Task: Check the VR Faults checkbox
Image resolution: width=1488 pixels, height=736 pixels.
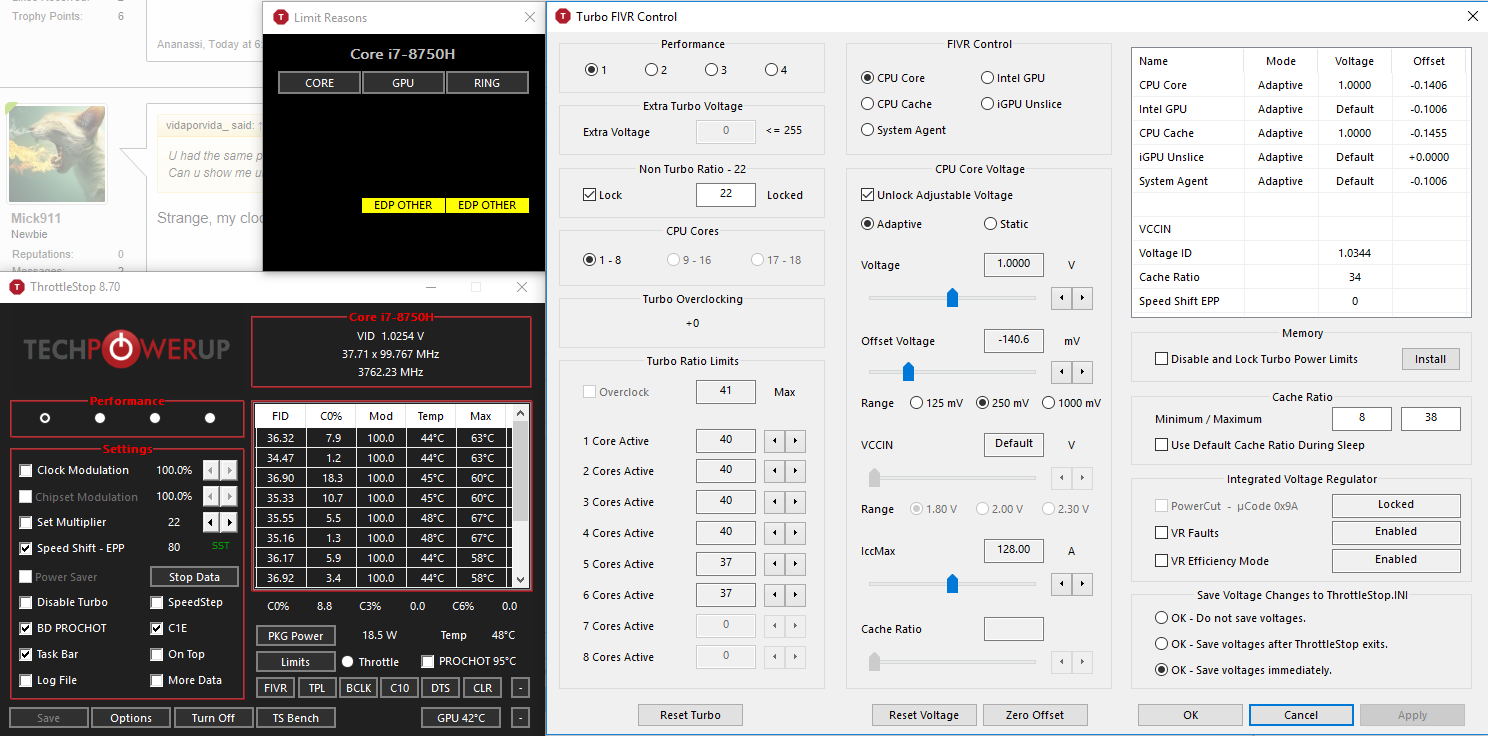Action: [1162, 533]
